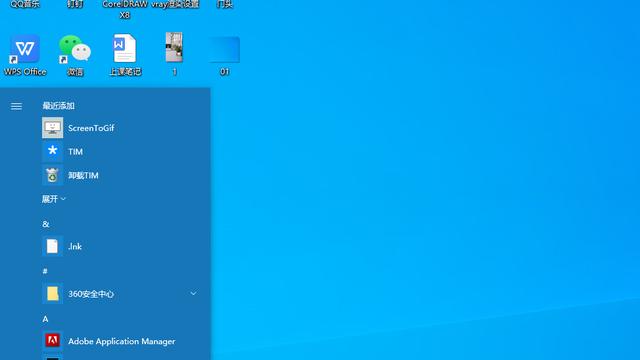Click the TIM text label

pyautogui.click(x=76, y=152)
